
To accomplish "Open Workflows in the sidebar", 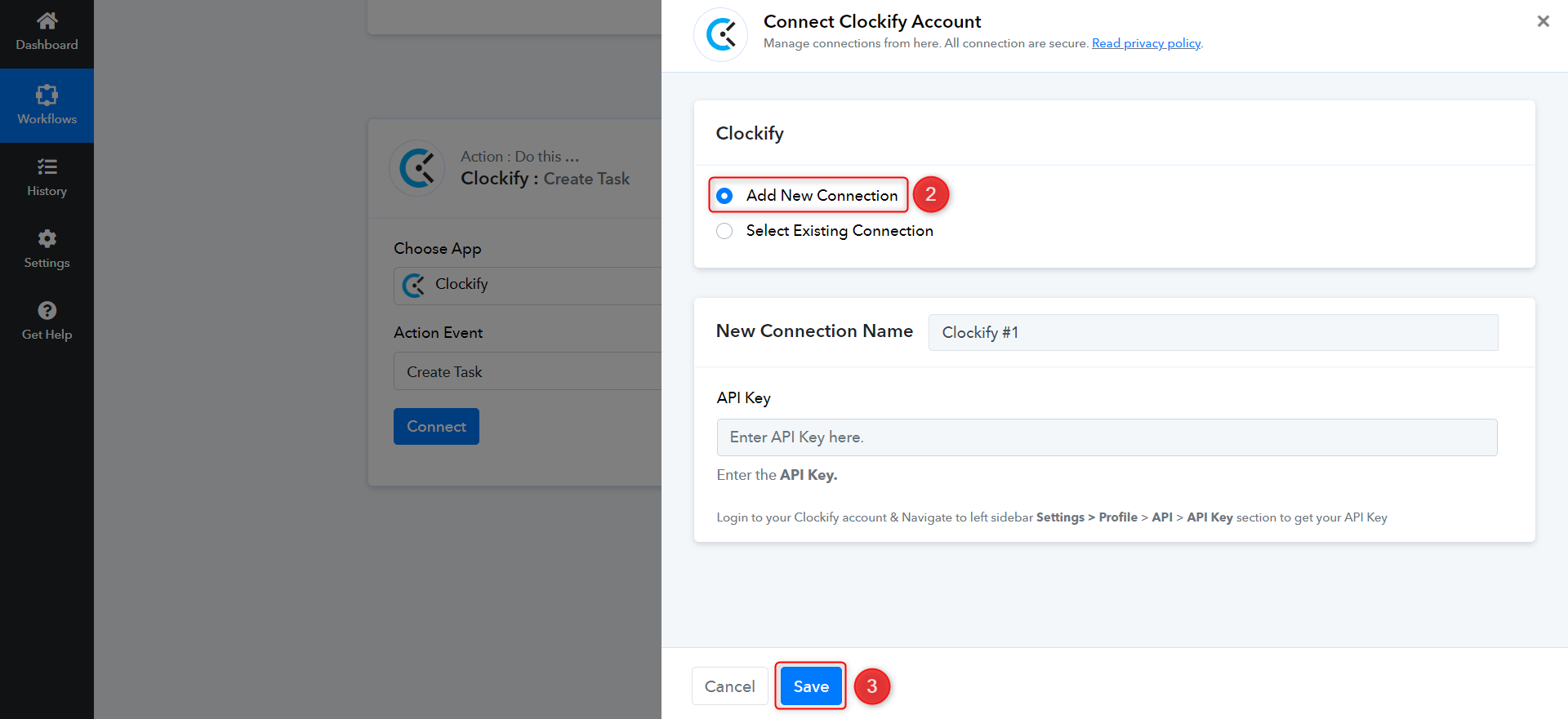I will [x=47, y=106].
